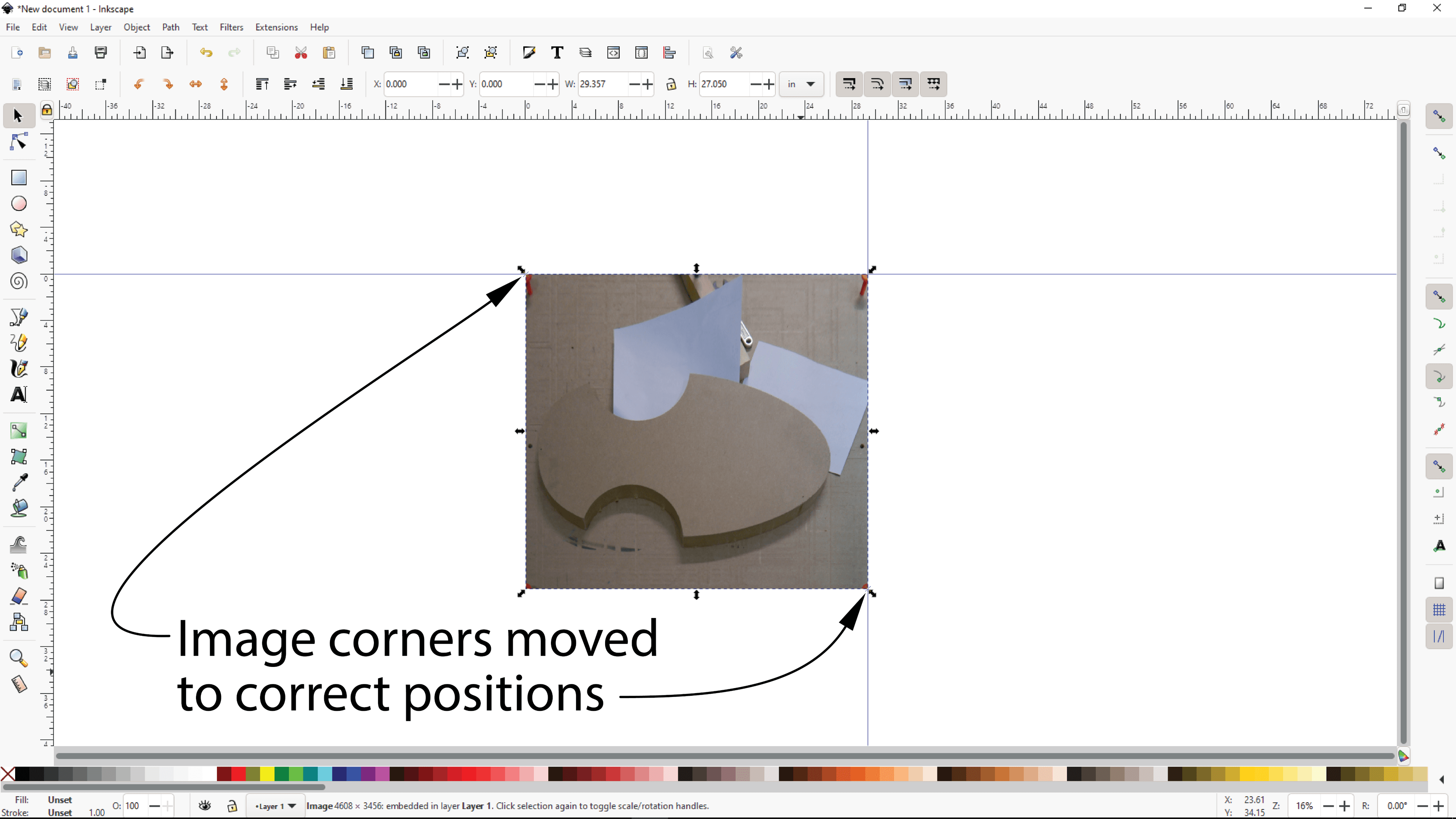The height and width of the screenshot is (819, 1456).
Task: Open the Layer 1 selector dropdown
Action: [275, 805]
